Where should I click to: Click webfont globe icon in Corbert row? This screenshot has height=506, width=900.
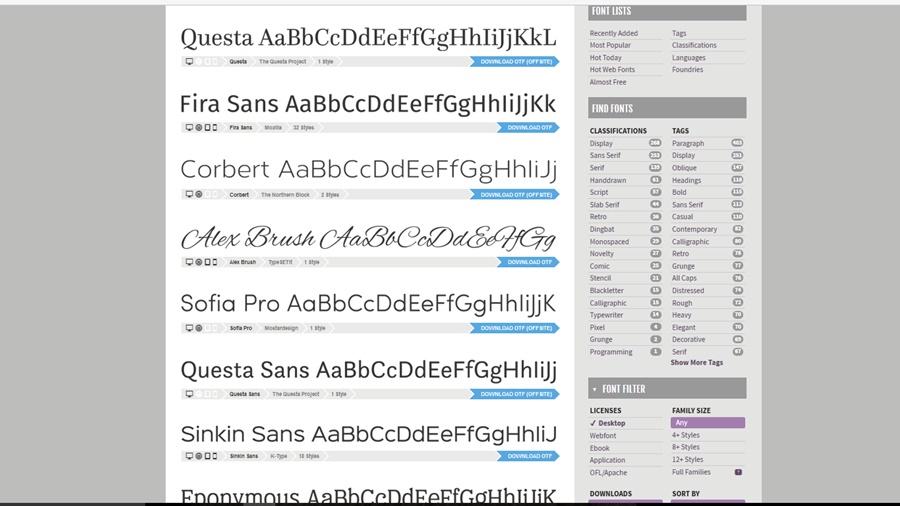[199, 194]
